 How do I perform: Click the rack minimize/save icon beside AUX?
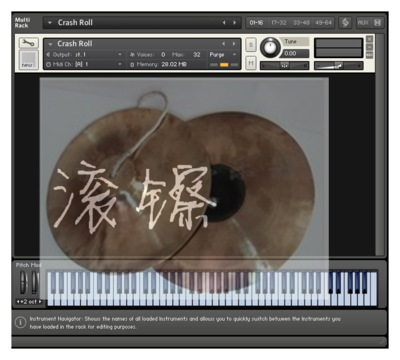[377, 23]
